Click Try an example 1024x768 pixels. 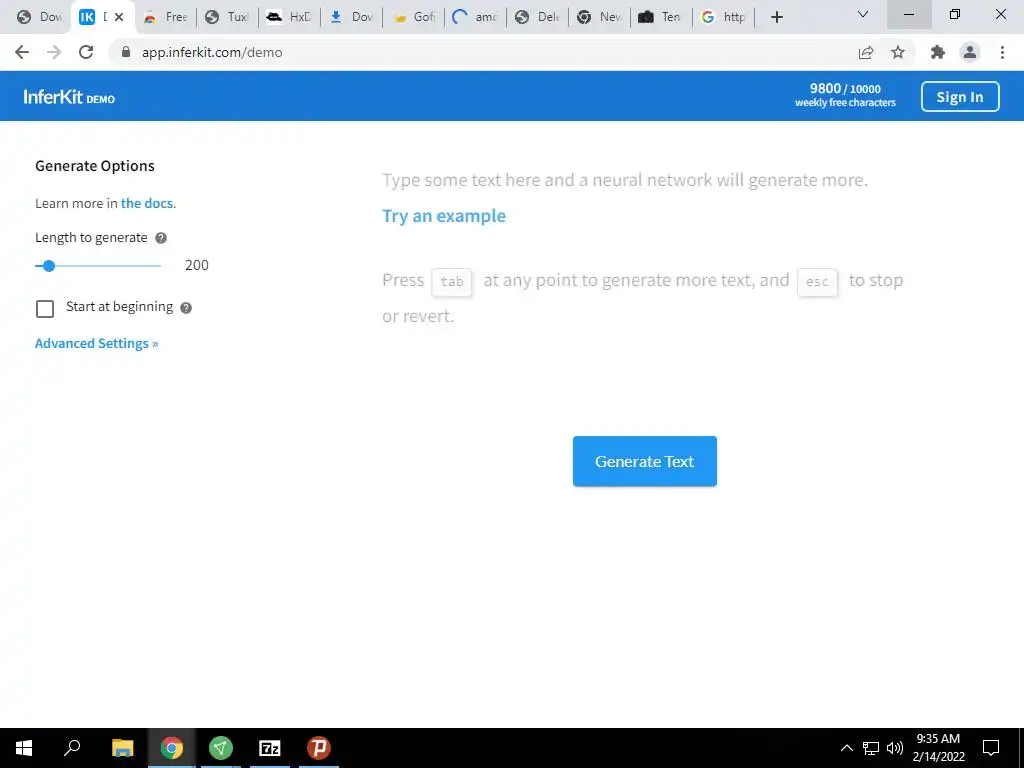coord(444,216)
